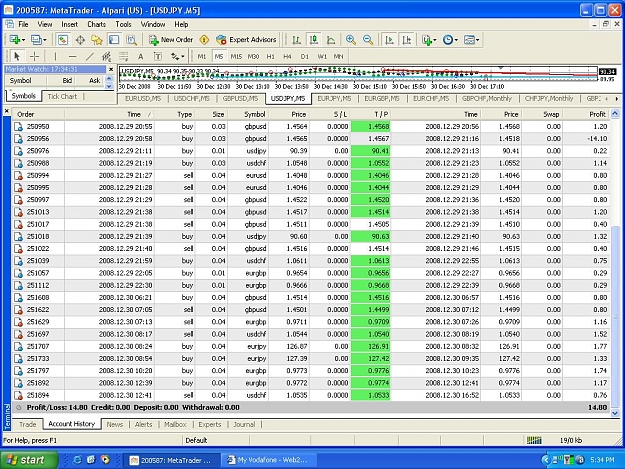Toggle the Terminal panel toolbar icon
The height and width of the screenshot is (469, 625).
pyautogui.click(x=114, y=39)
